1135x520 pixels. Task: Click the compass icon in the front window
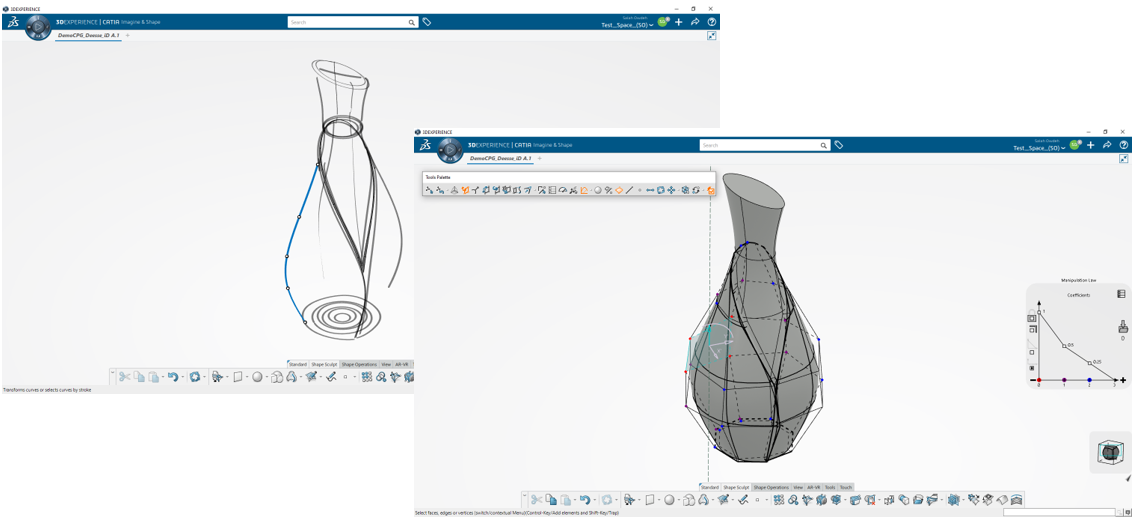pyautogui.click(x=450, y=150)
